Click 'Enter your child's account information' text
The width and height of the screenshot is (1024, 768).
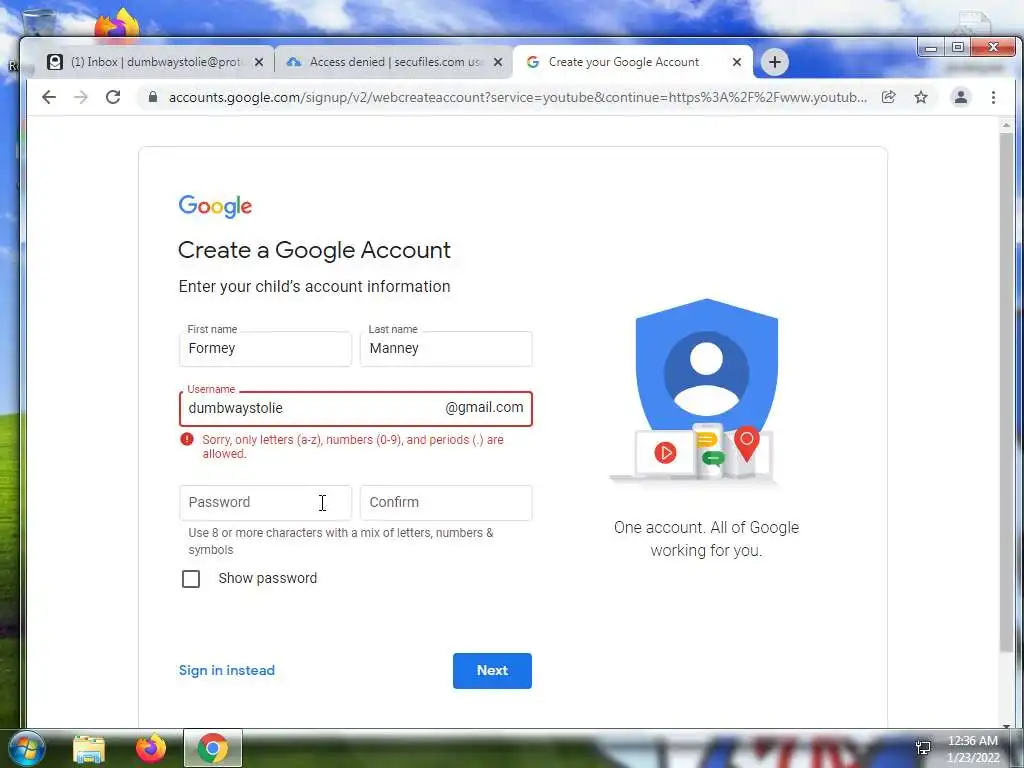click(314, 287)
